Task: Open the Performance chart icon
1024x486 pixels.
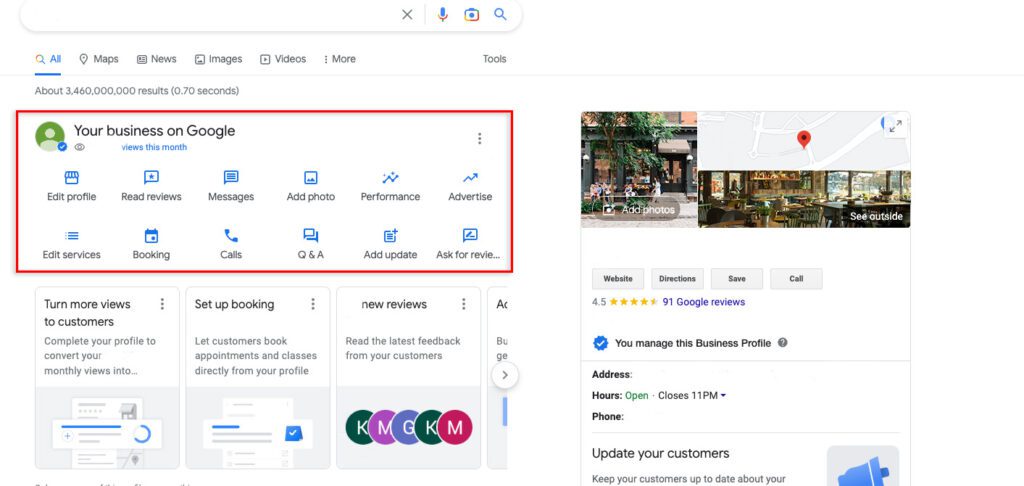Action: 390,178
